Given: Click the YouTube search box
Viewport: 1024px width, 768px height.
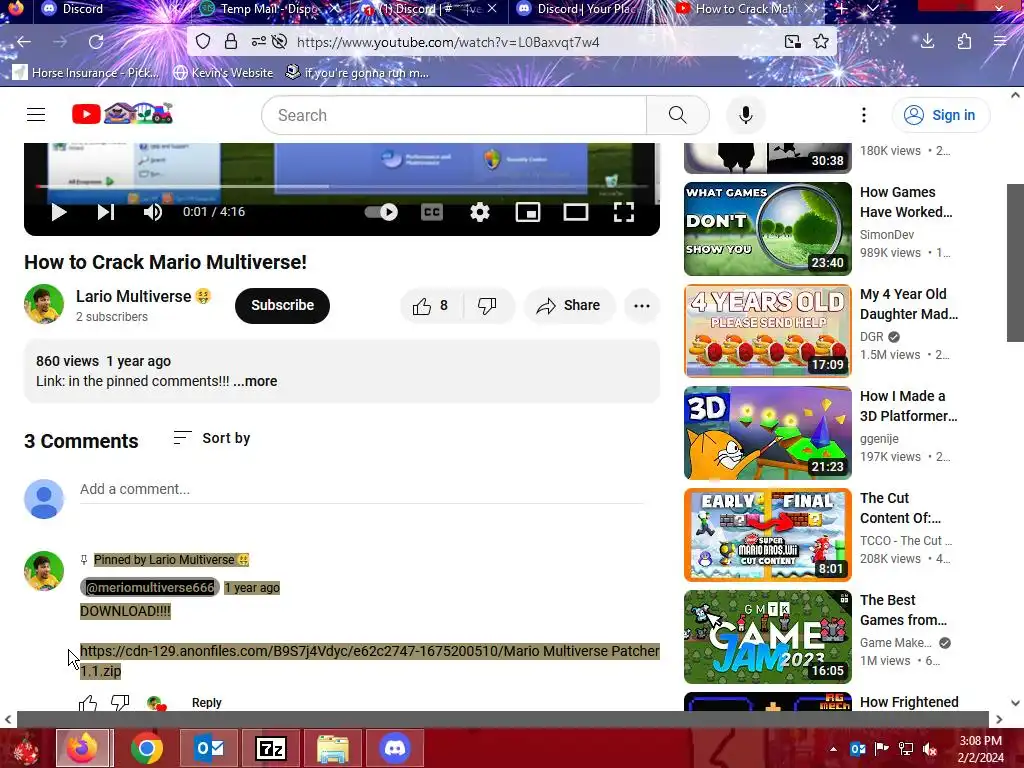Looking at the screenshot, I should (454, 115).
